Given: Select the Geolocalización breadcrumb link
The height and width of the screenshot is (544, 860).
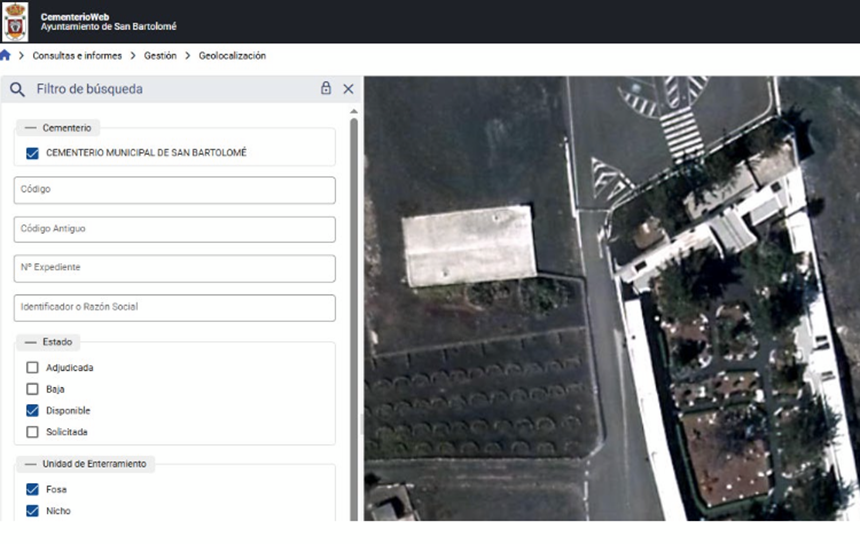Looking at the screenshot, I should click(232, 56).
